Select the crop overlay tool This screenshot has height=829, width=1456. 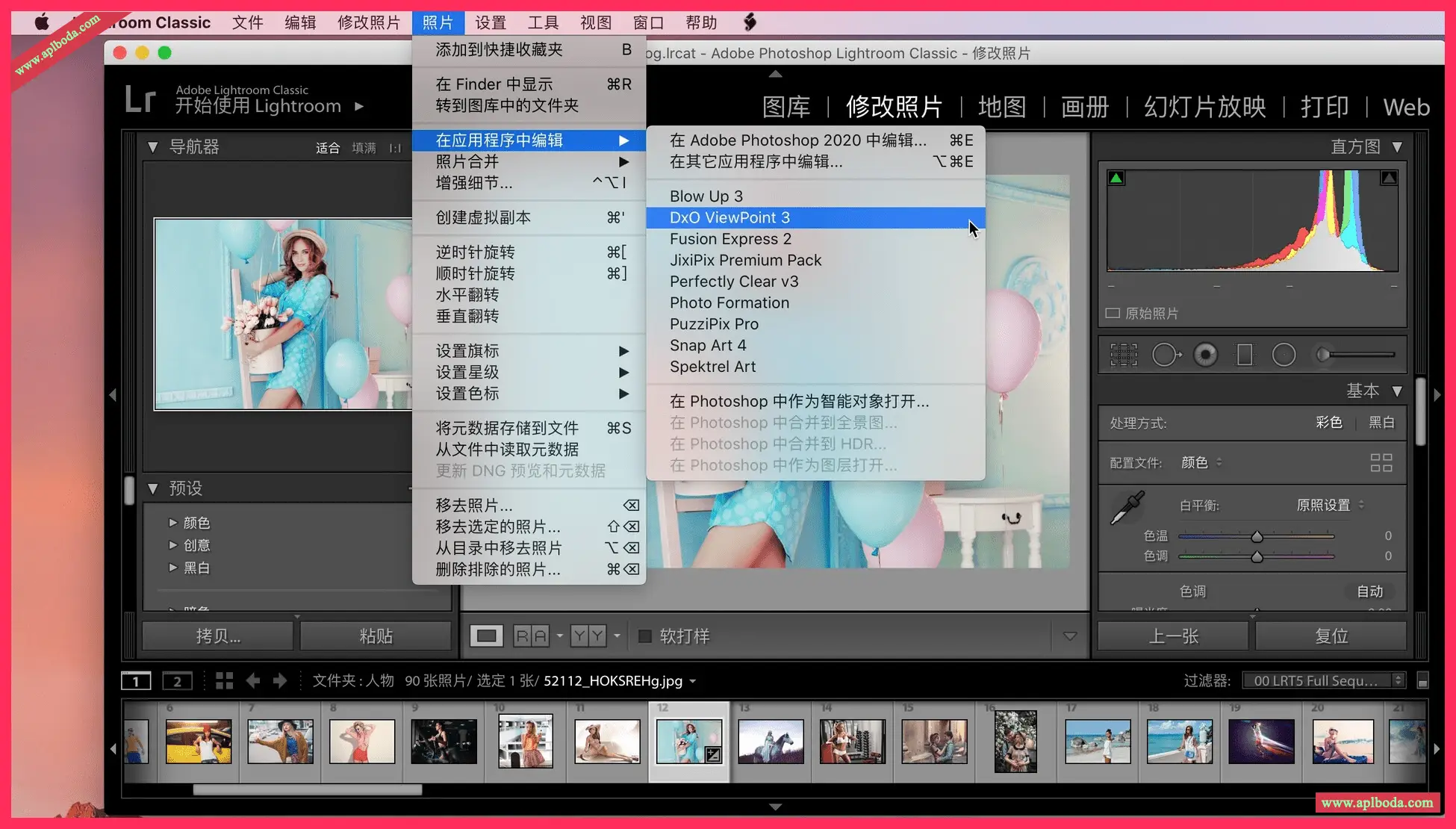pos(1123,355)
